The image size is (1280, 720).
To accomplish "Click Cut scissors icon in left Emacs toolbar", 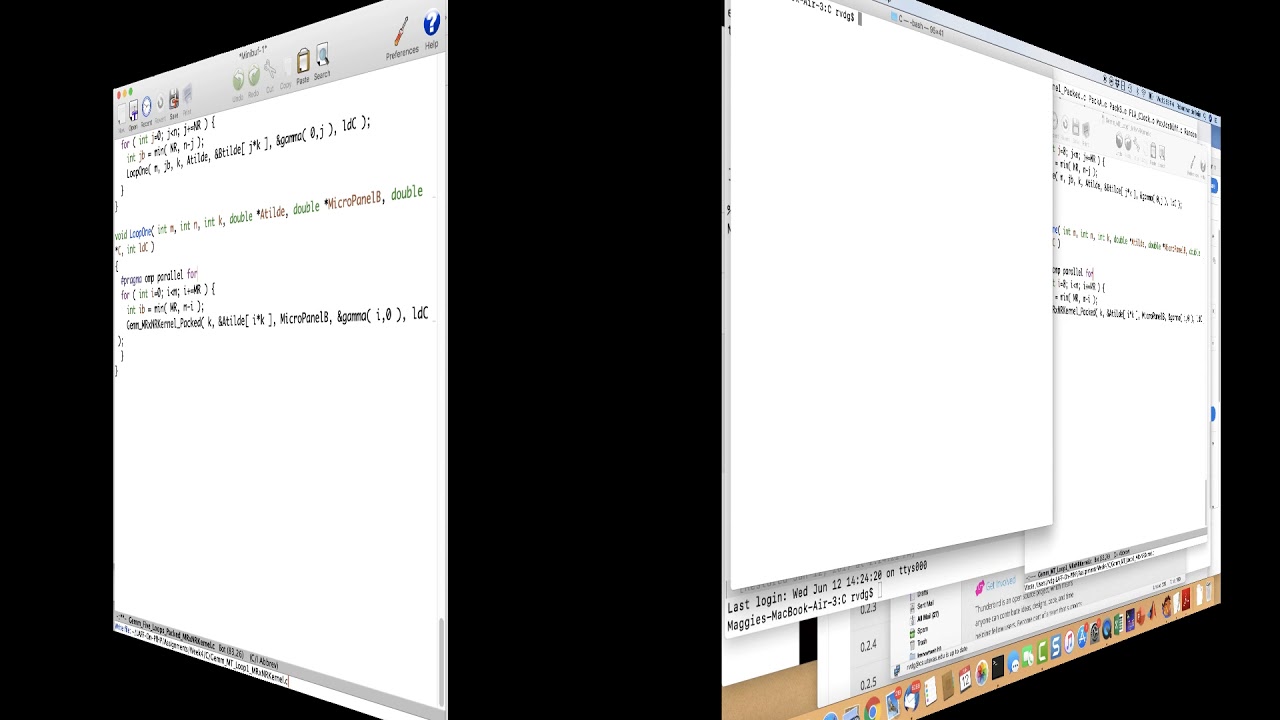I will [x=270, y=74].
